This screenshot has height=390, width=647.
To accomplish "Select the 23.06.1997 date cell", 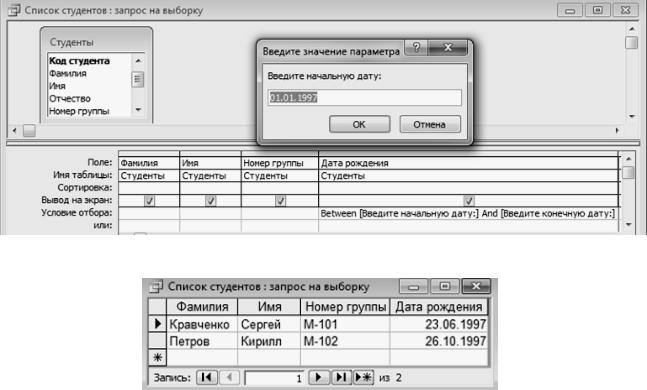I will click(x=439, y=324).
